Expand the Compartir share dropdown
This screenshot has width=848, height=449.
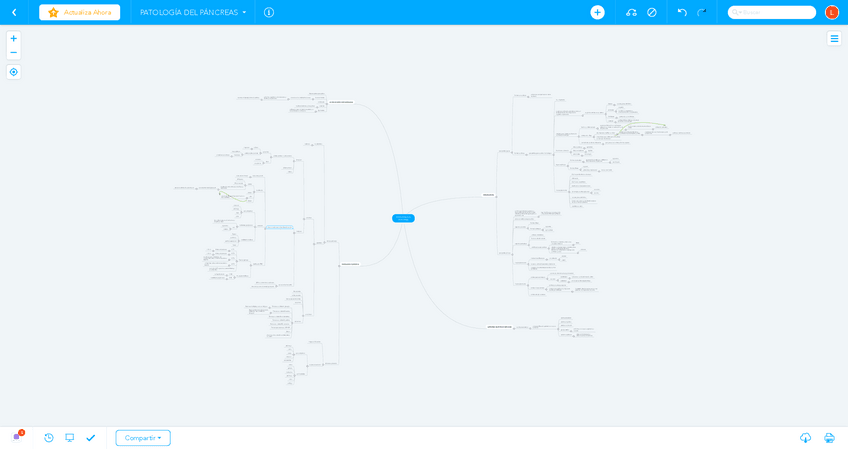143,438
